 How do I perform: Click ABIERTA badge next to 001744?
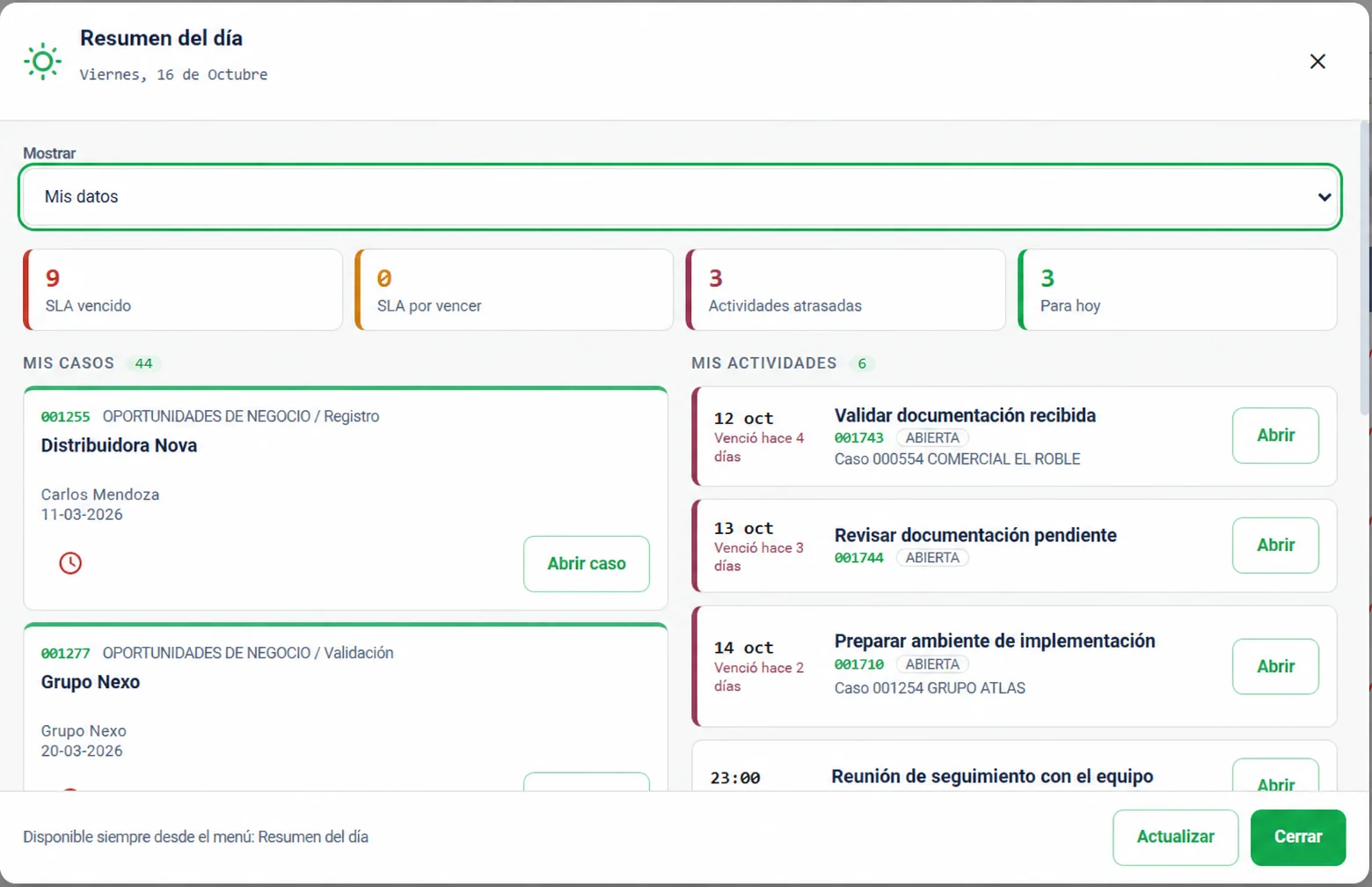932,558
